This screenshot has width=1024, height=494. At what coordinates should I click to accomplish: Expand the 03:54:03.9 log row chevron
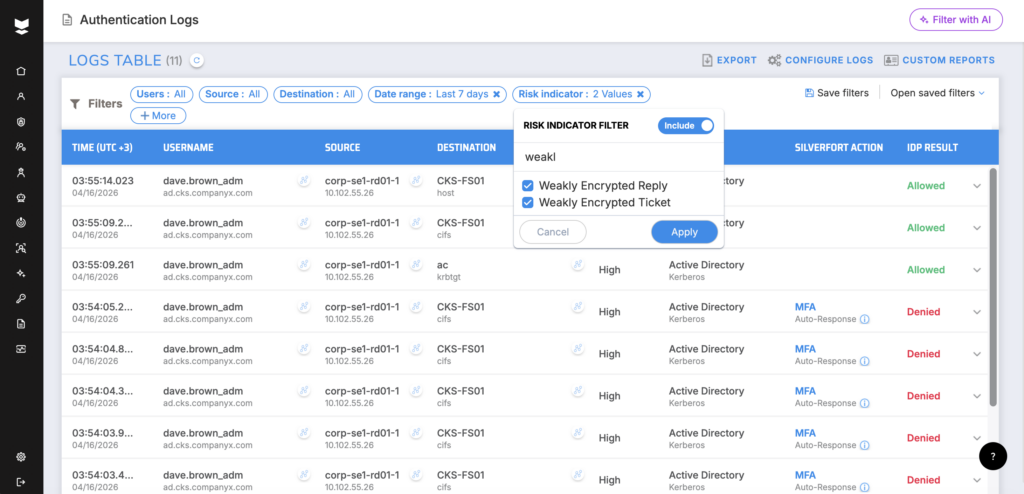[x=977, y=438]
